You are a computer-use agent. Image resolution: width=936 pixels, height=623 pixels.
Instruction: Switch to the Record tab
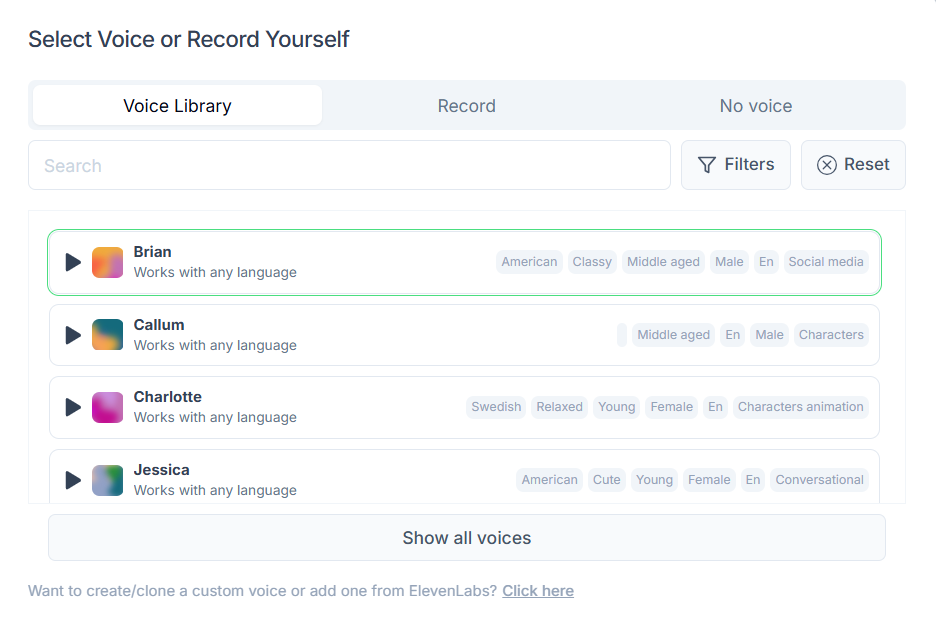click(x=467, y=106)
